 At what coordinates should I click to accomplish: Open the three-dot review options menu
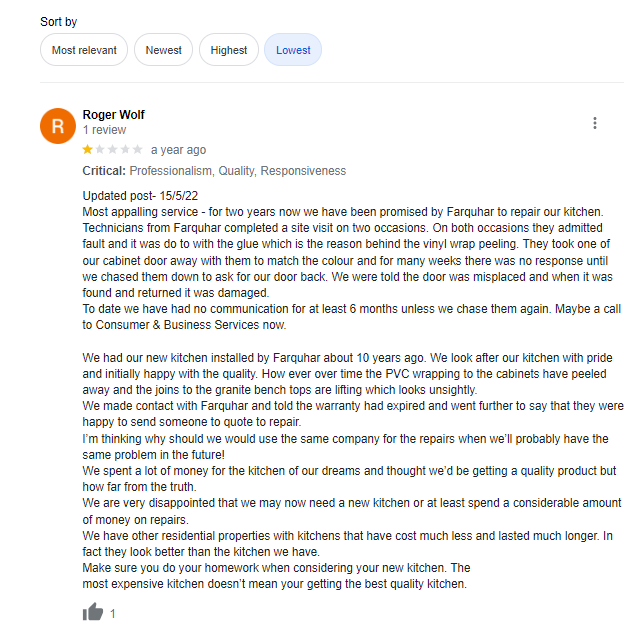(595, 123)
